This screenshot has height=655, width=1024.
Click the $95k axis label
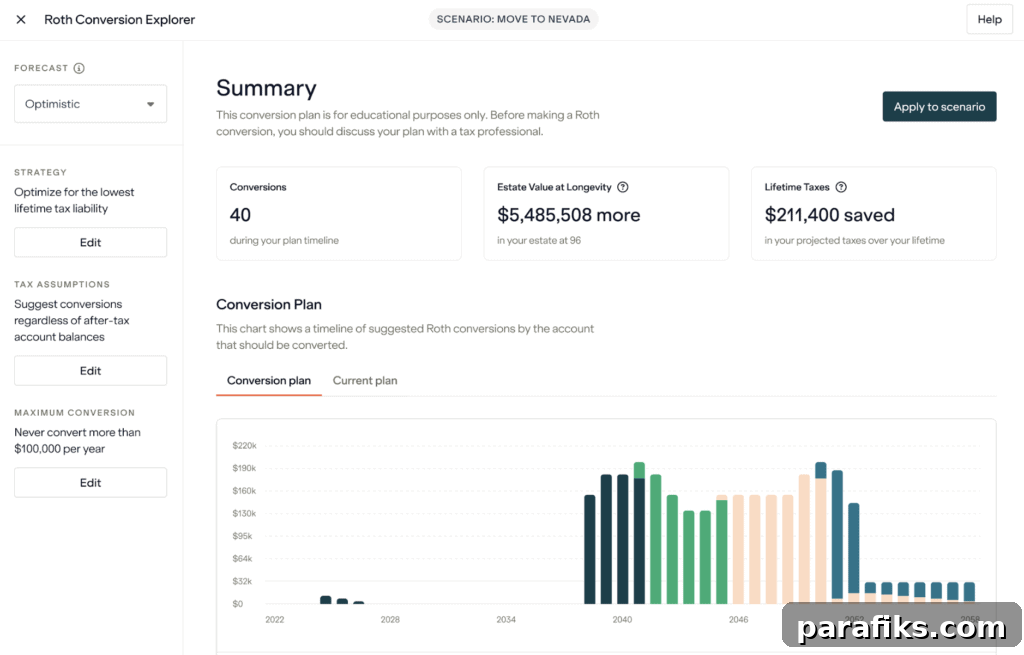242,535
